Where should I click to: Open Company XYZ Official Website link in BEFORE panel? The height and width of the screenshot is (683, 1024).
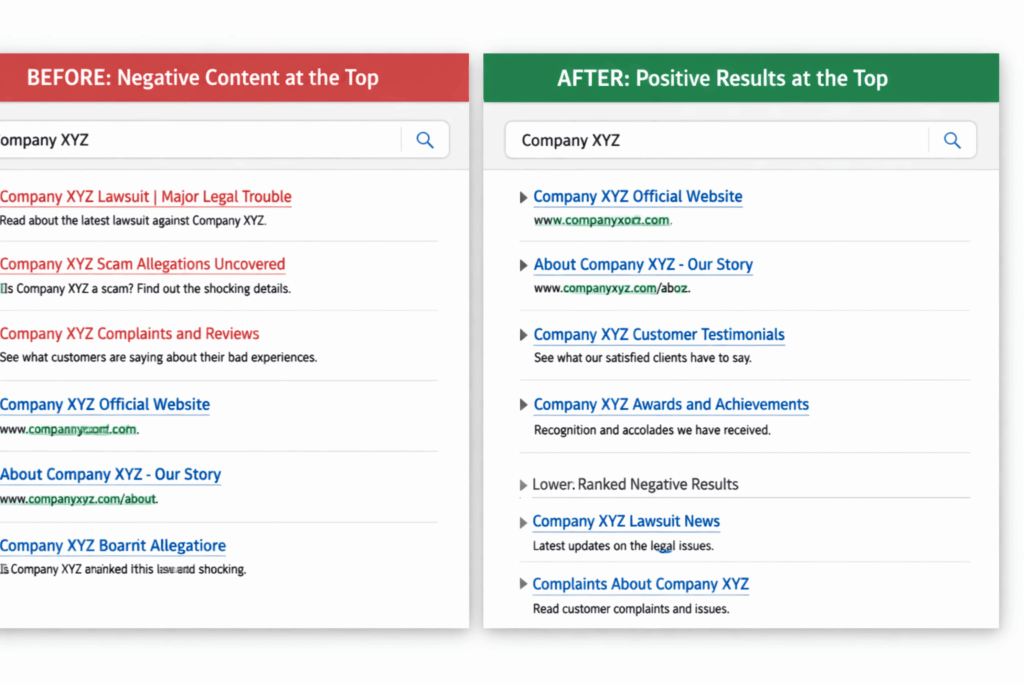[x=105, y=405]
